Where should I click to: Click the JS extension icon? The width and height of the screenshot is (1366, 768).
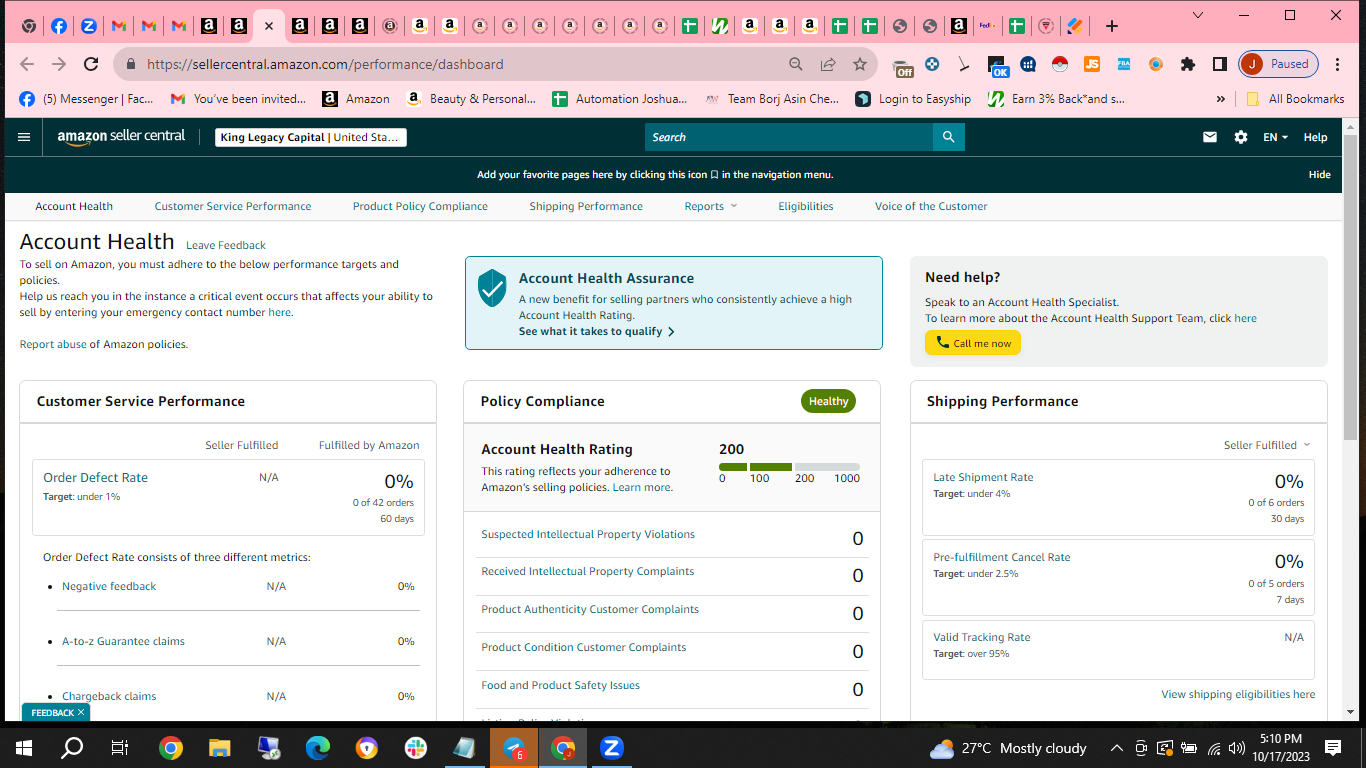(x=1092, y=64)
